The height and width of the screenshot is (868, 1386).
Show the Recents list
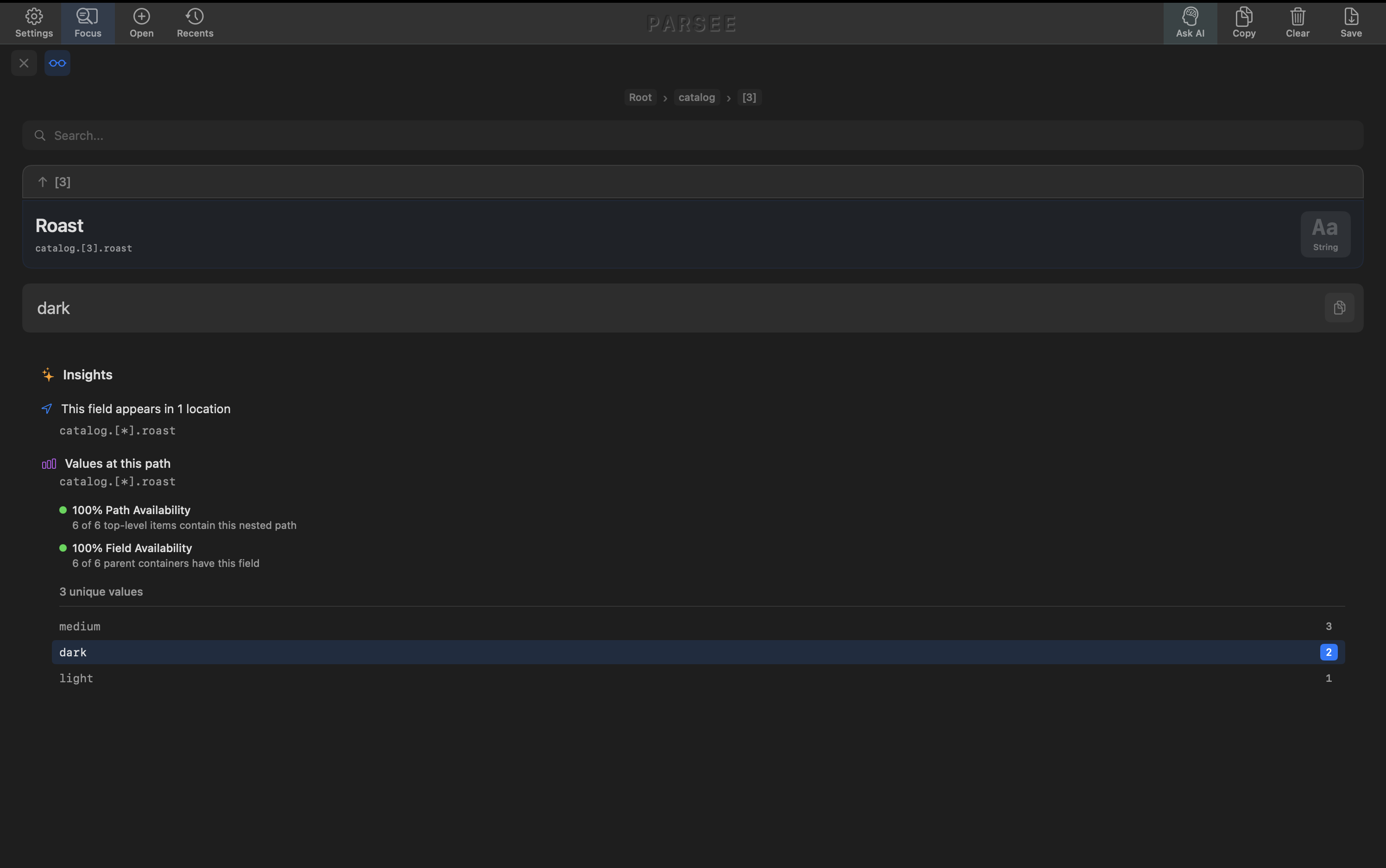[195, 24]
